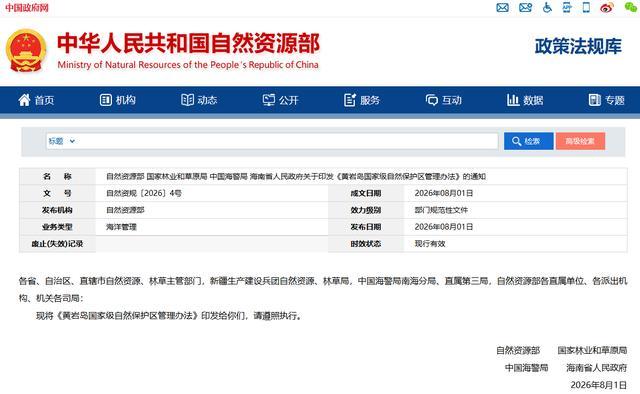The width and height of the screenshot is (640, 394).
Task: Click the 废止(失效)记录 label cell
Action: point(58,244)
